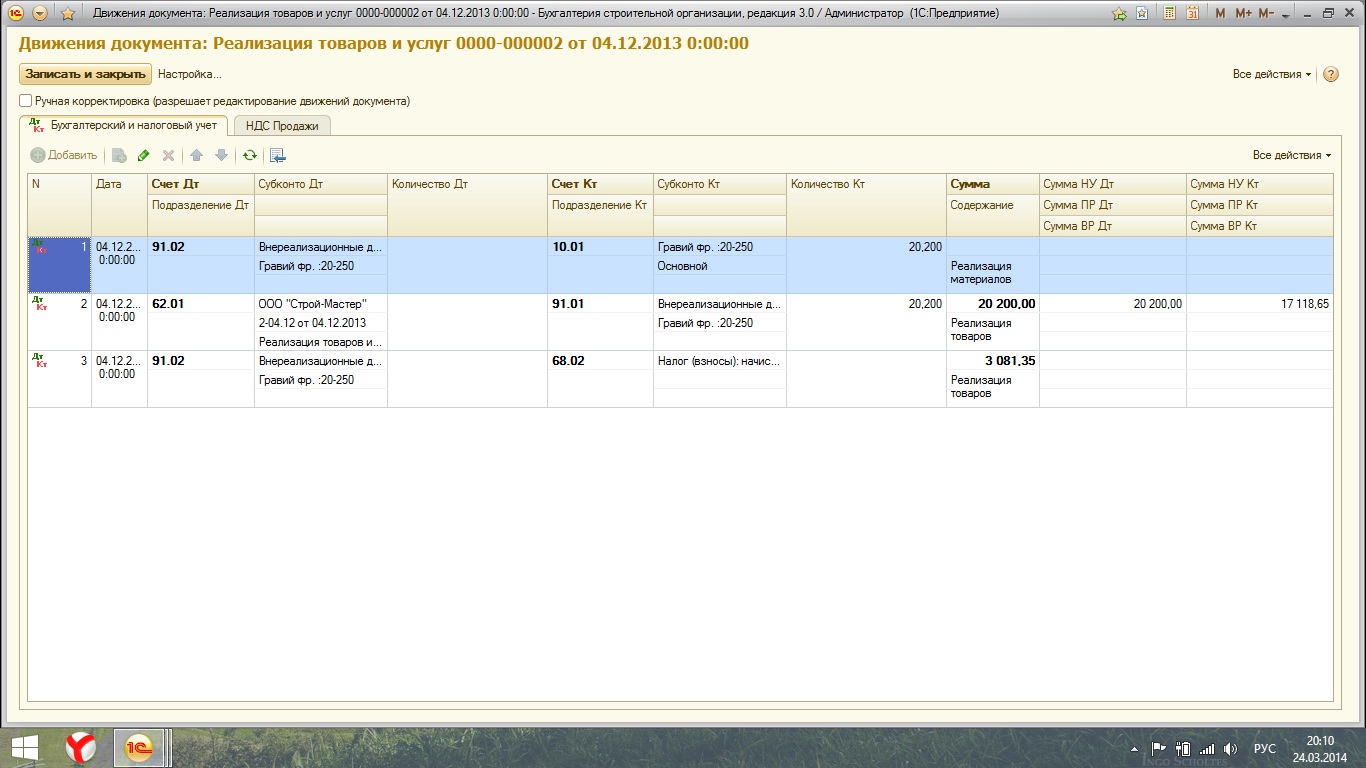Viewport: 1366px width, 768px height.
Task: Open the top Все действия dropdown menu
Action: [1272, 74]
